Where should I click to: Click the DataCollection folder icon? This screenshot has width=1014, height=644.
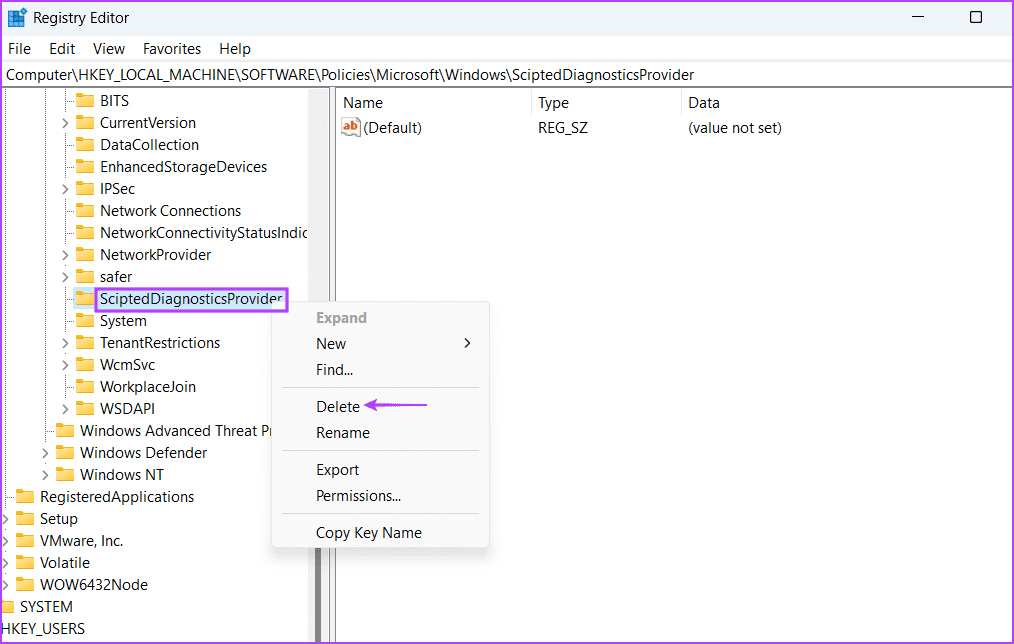(x=84, y=145)
